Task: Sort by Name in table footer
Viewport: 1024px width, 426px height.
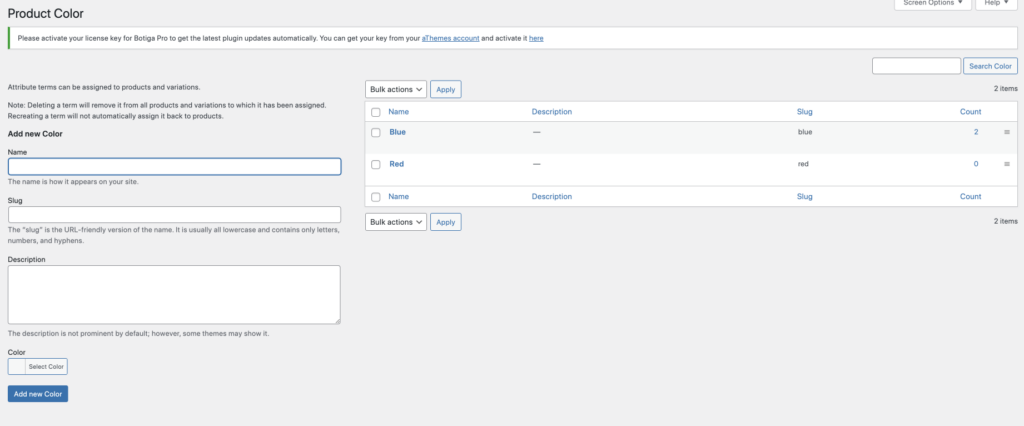Action: click(x=398, y=196)
